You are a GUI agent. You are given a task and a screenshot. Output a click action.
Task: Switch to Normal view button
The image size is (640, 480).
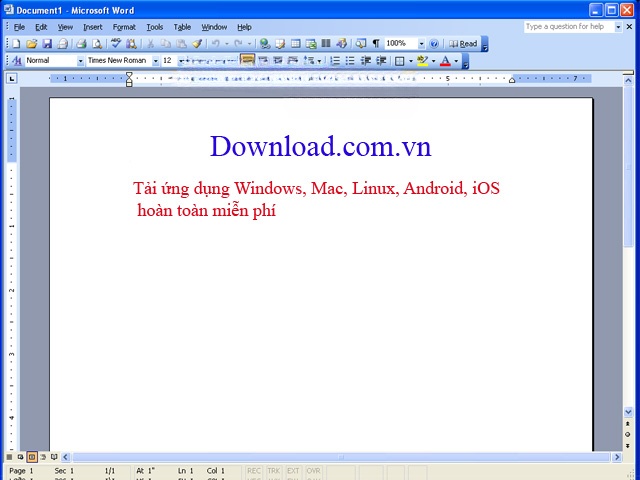9,457
